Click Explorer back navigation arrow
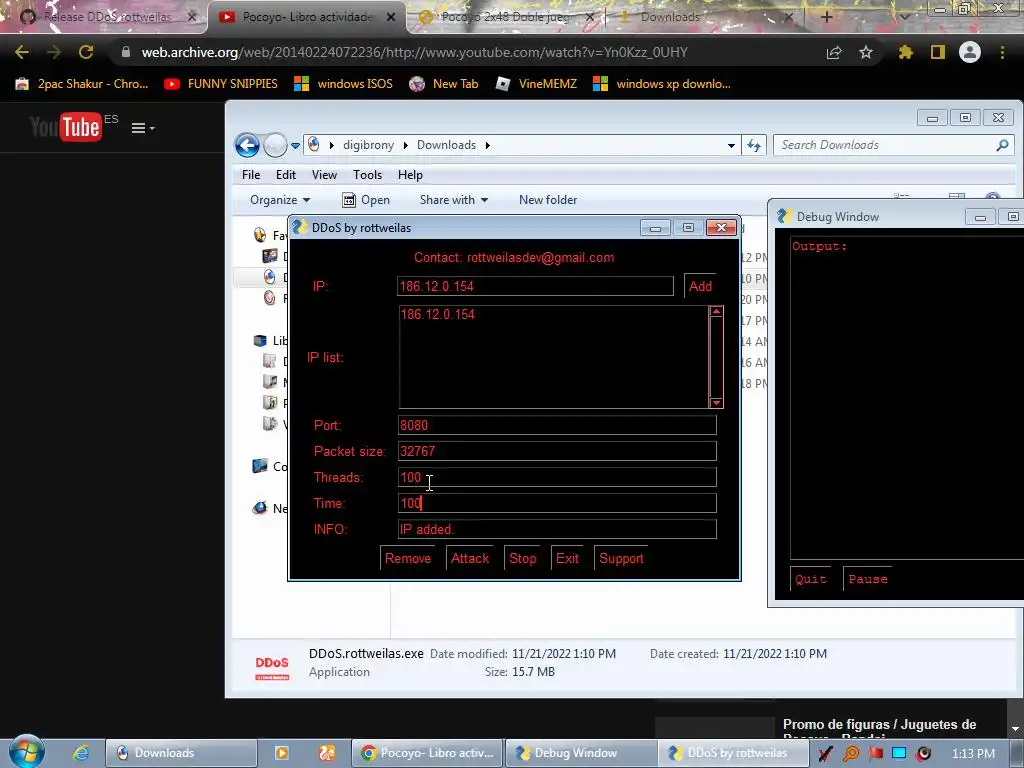Screen dimensions: 1024x768 coord(248,145)
